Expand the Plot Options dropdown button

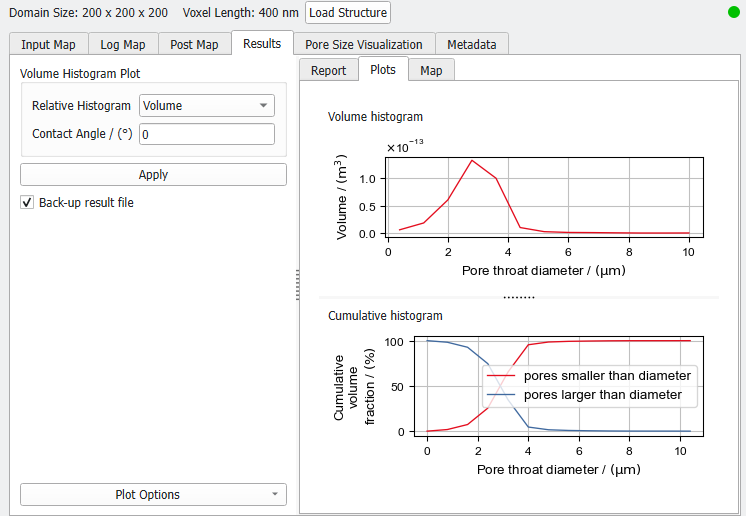[153, 495]
